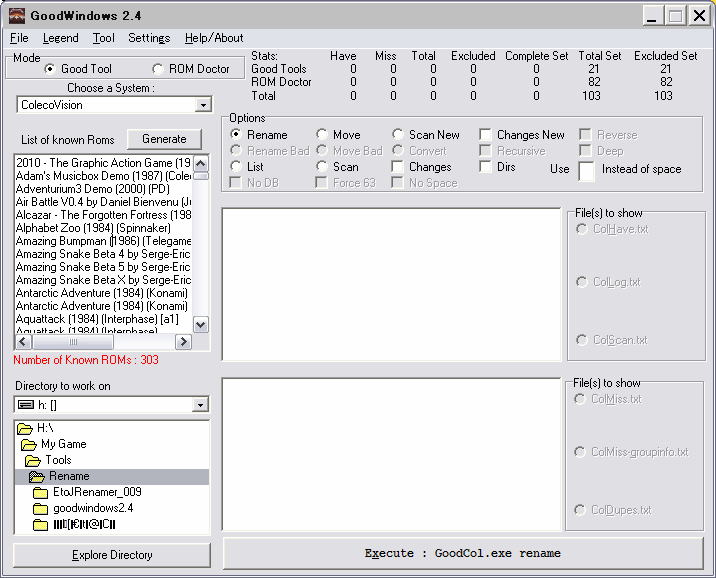The image size is (716, 578).
Task: Open the h: drive selection dropdown
Action: 200,405
